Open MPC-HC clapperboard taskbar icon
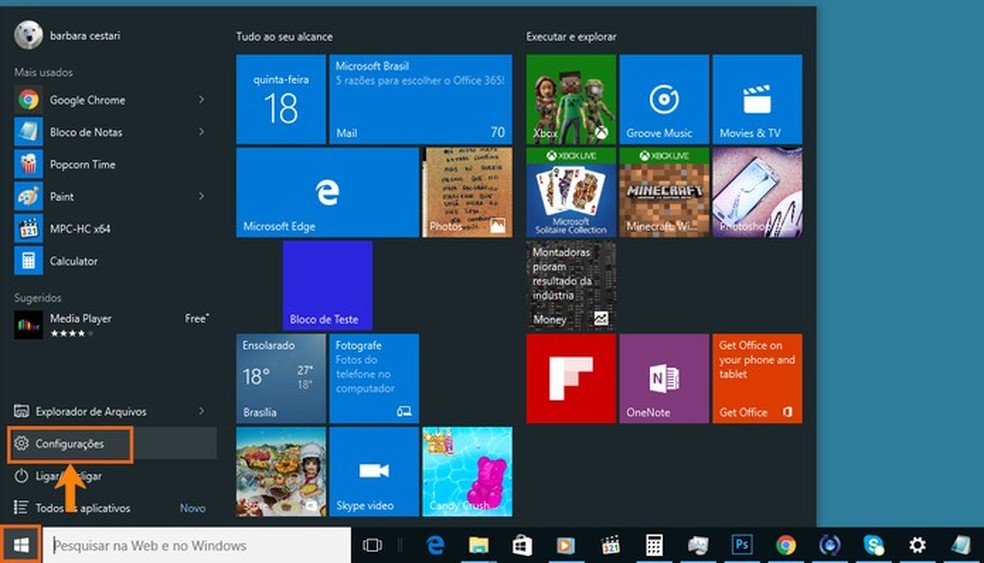 609,545
